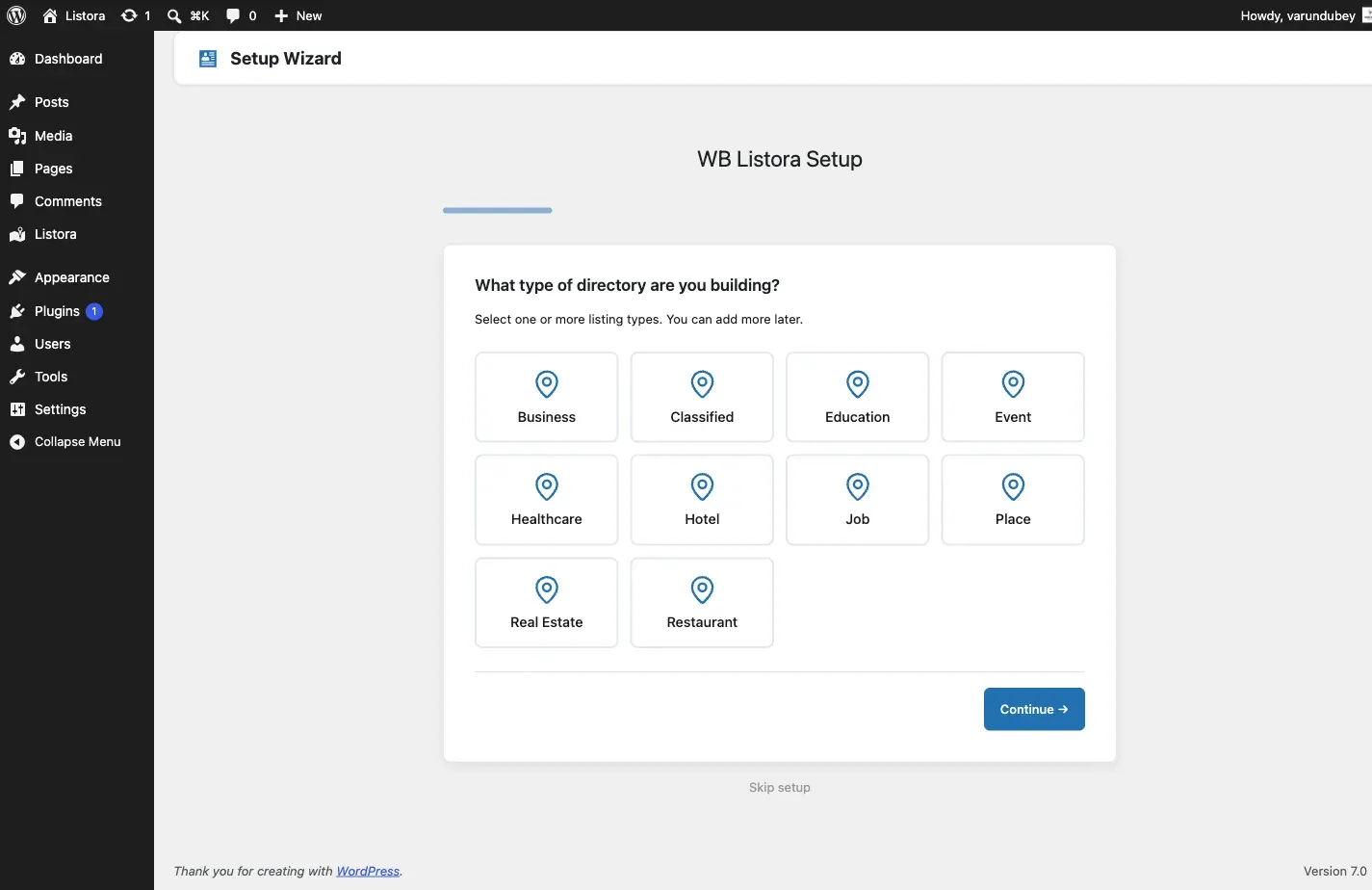
Task: Click the New label in admin bar
Action: tap(309, 15)
